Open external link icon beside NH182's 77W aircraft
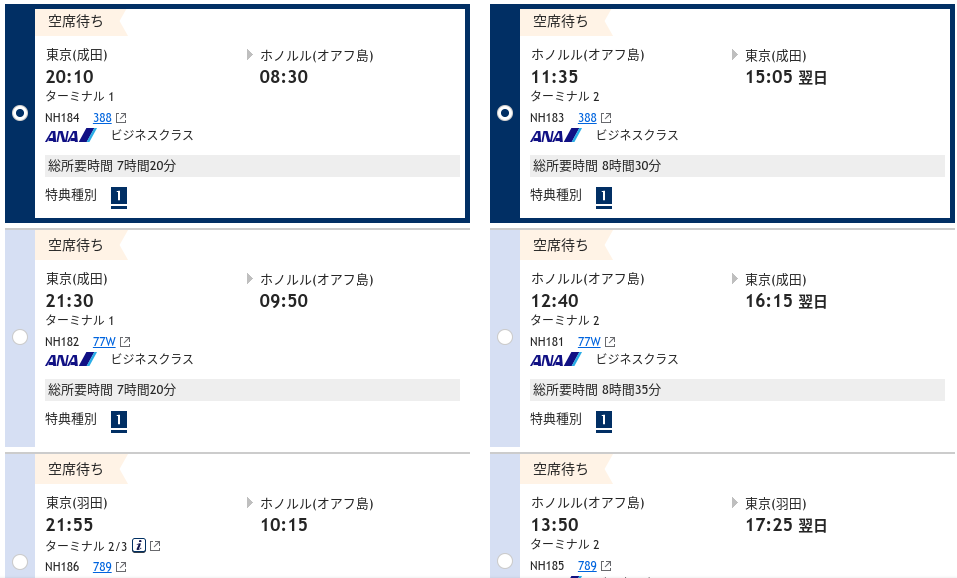The width and height of the screenshot is (957, 578). click(x=125, y=342)
